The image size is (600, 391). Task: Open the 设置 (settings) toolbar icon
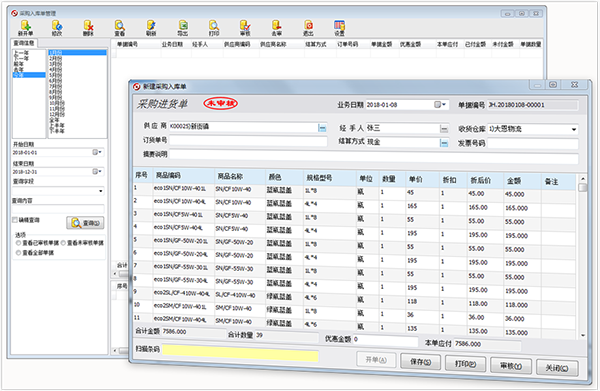point(339,28)
